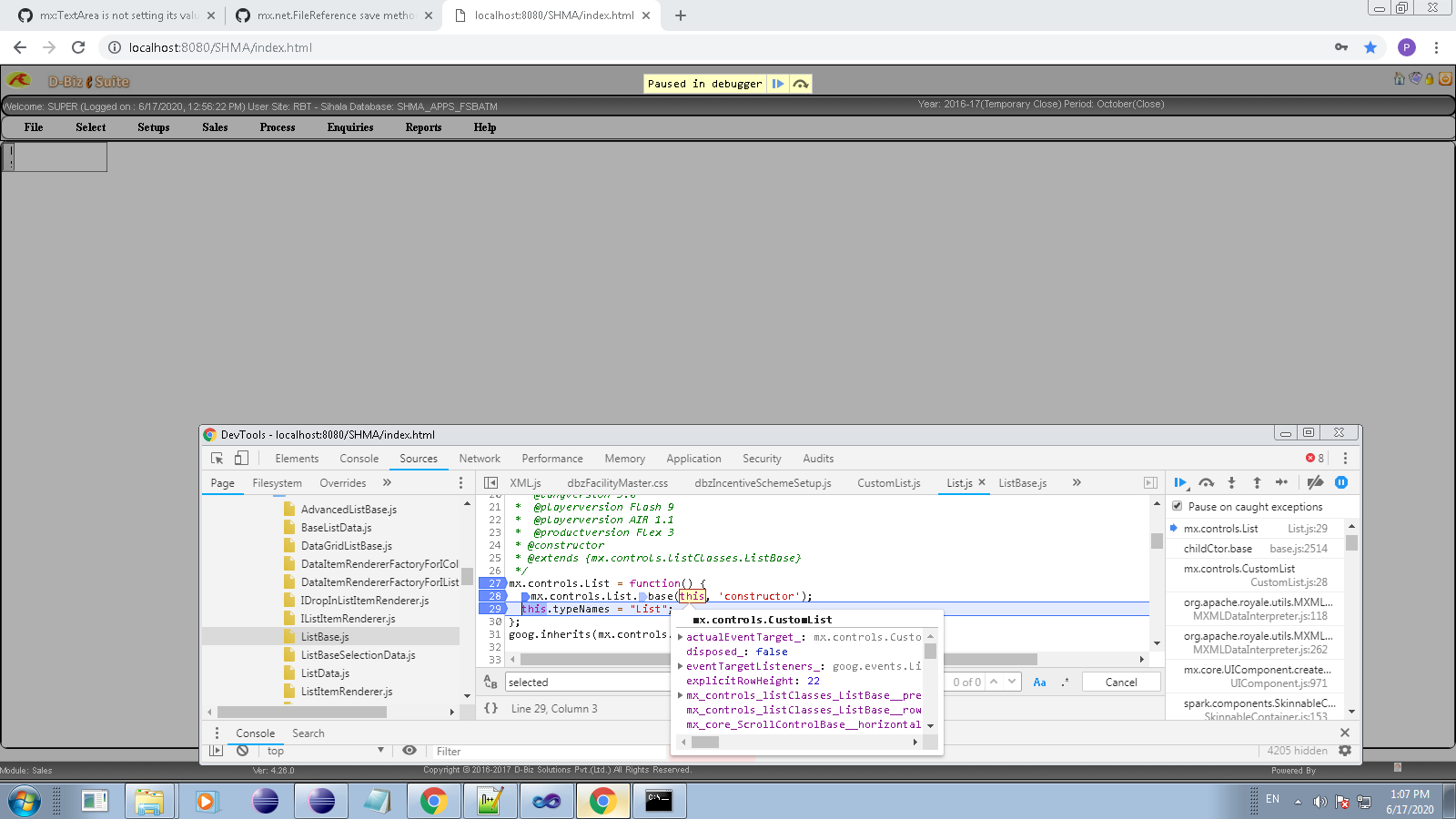Open the Reports menu

click(x=423, y=127)
